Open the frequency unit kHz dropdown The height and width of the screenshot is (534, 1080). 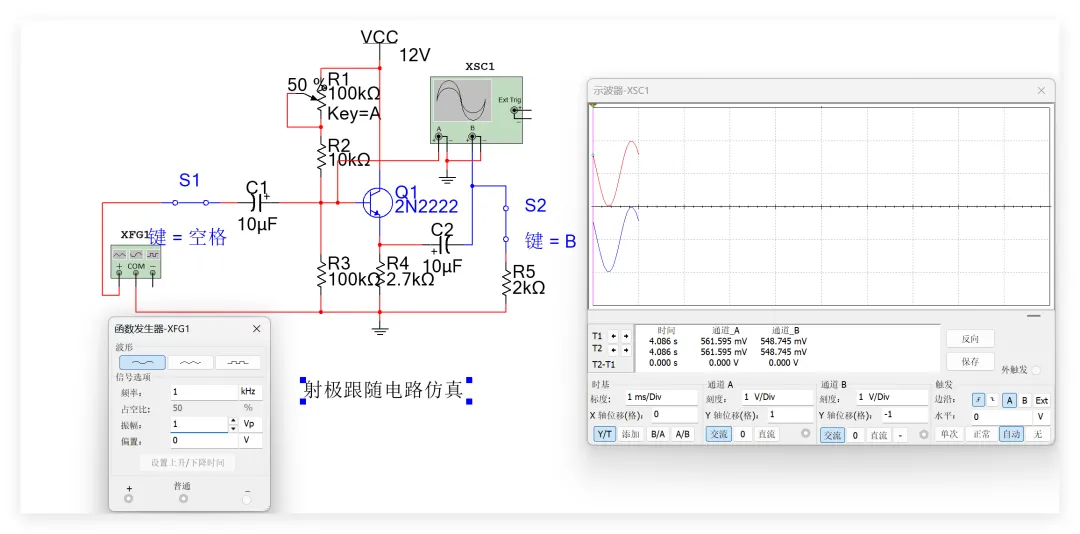coord(250,392)
